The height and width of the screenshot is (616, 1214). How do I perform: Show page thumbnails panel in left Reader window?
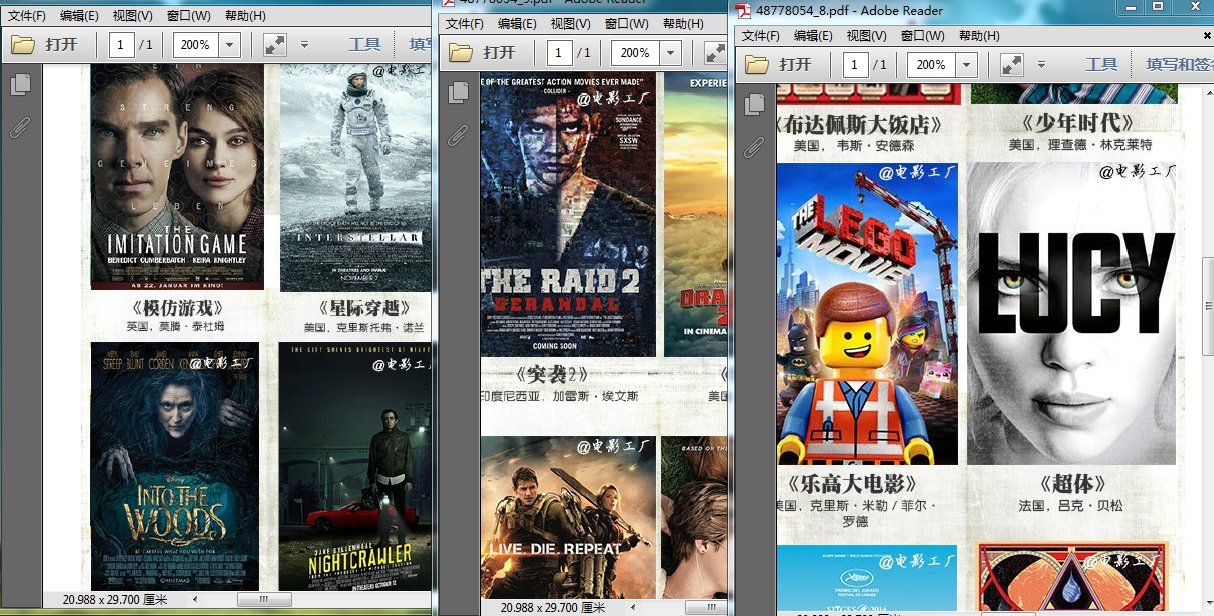pos(19,86)
